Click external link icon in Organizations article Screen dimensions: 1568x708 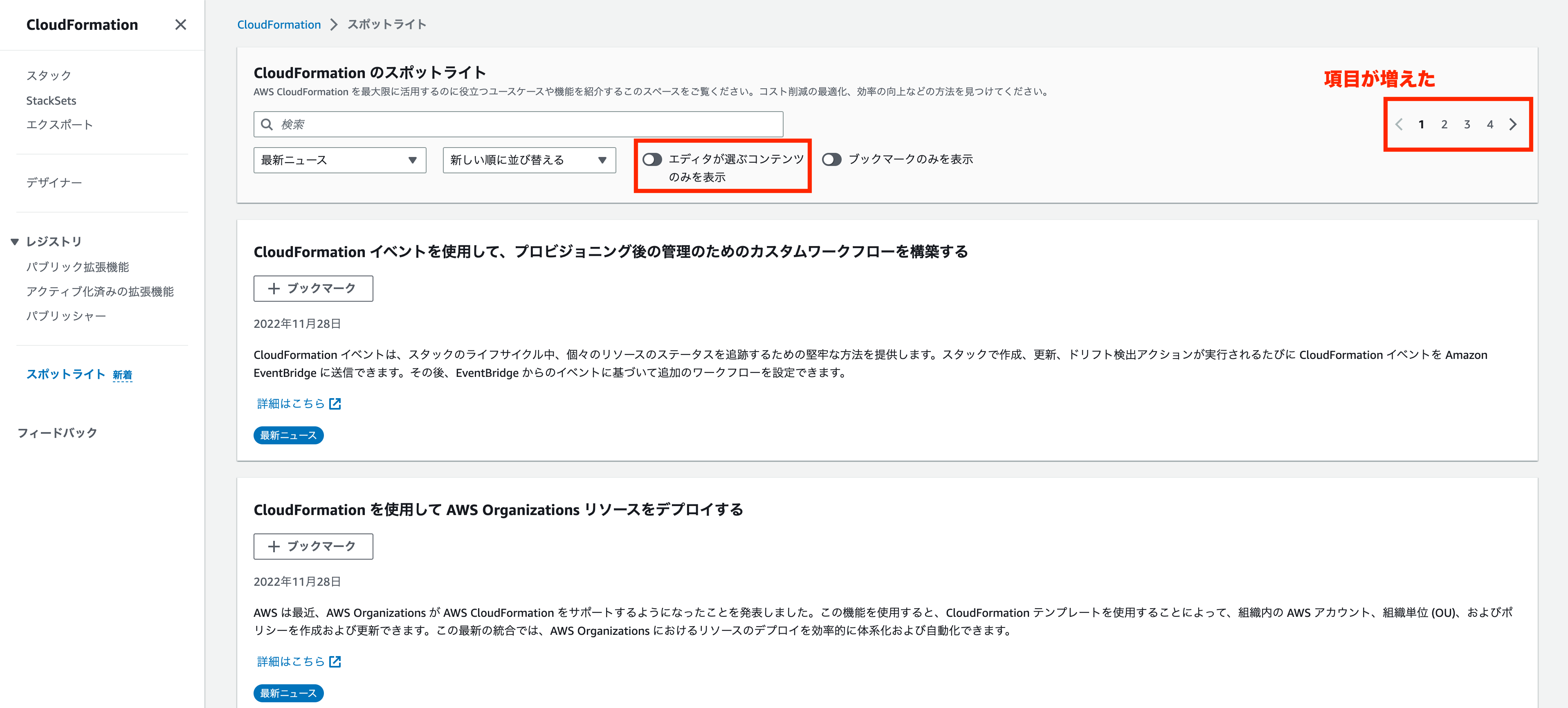(335, 662)
